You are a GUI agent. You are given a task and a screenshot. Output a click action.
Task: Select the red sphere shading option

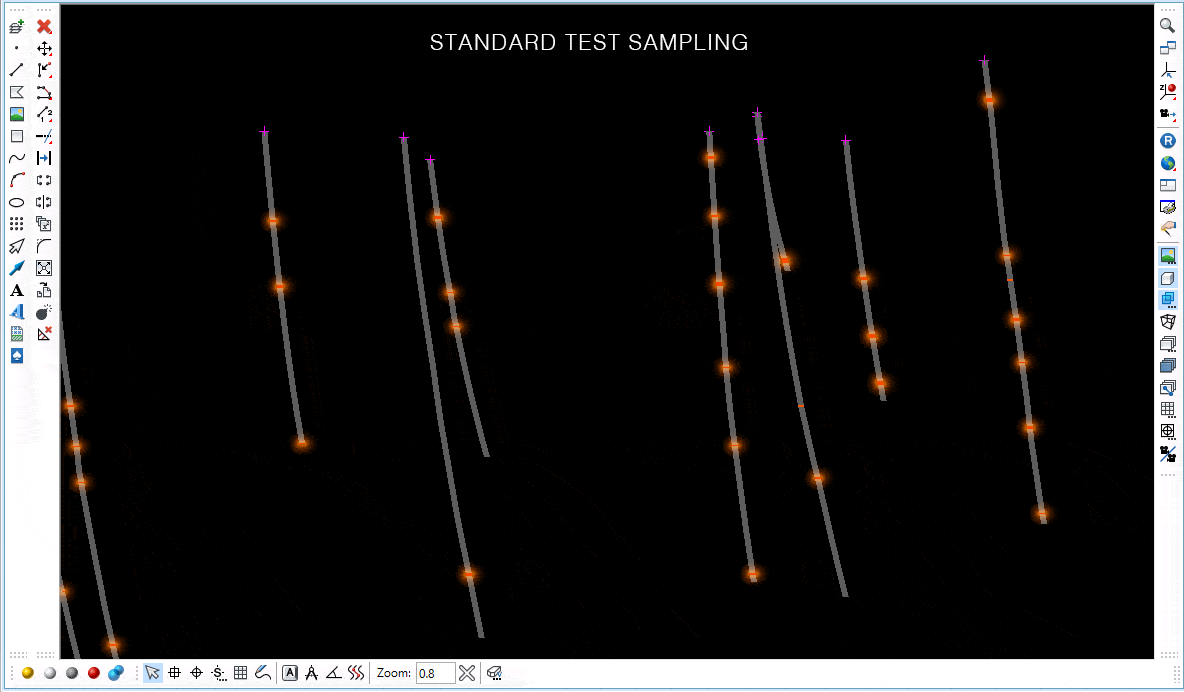click(x=94, y=672)
